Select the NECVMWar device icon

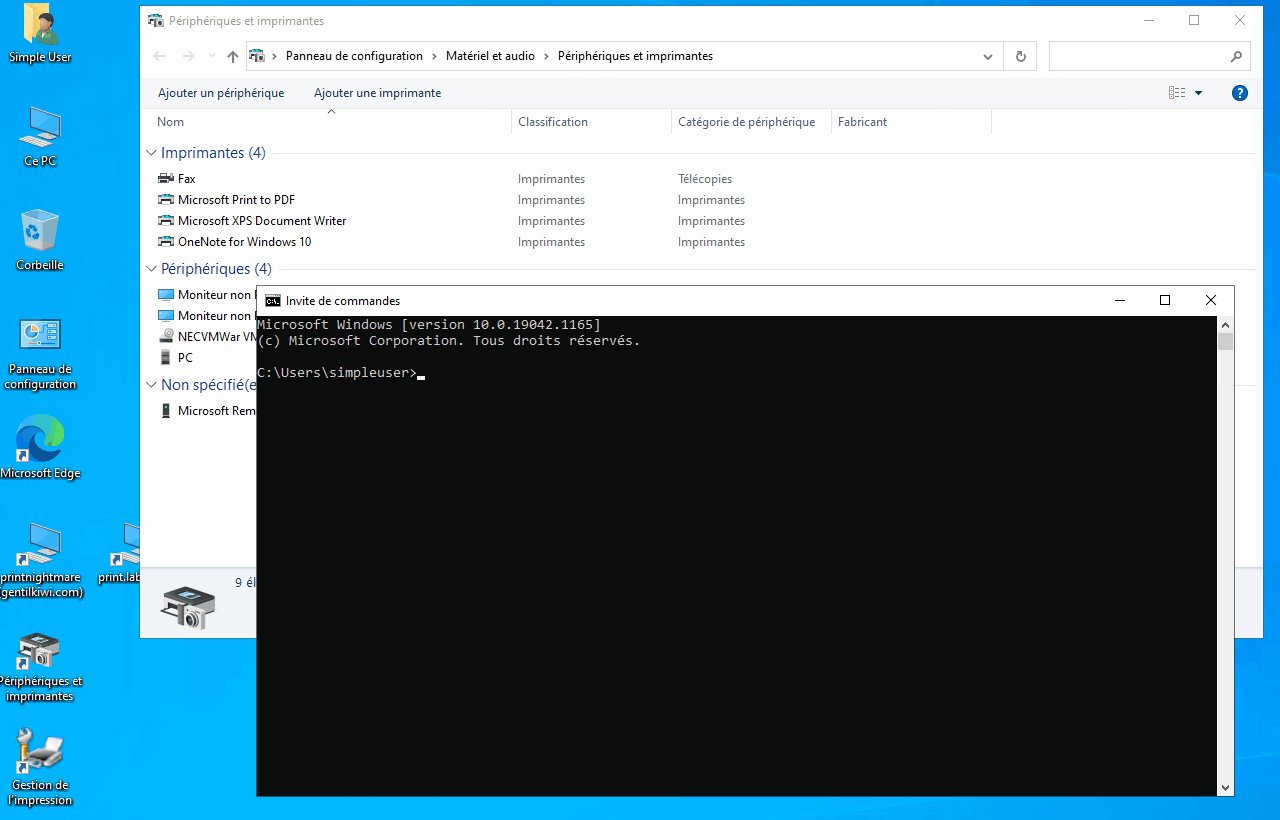(166, 337)
